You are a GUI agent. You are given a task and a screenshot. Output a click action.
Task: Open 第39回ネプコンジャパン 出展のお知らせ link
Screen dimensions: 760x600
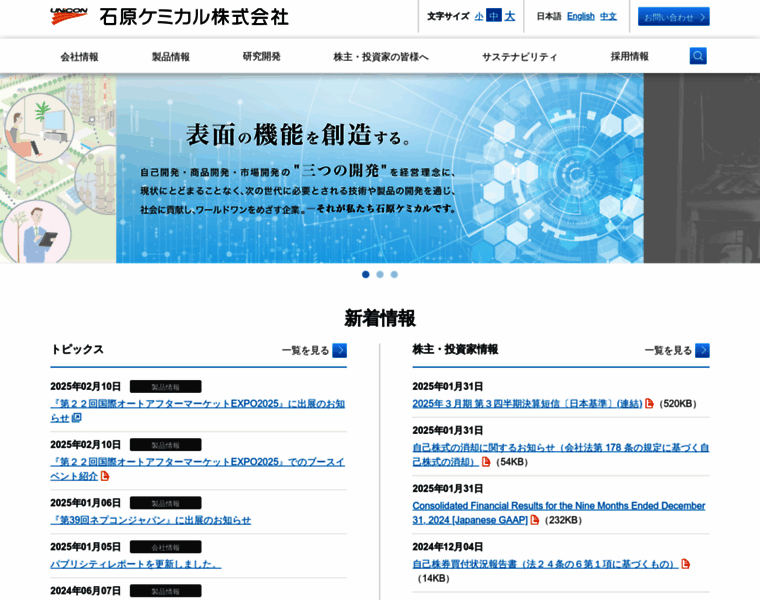[x=151, y=520]
